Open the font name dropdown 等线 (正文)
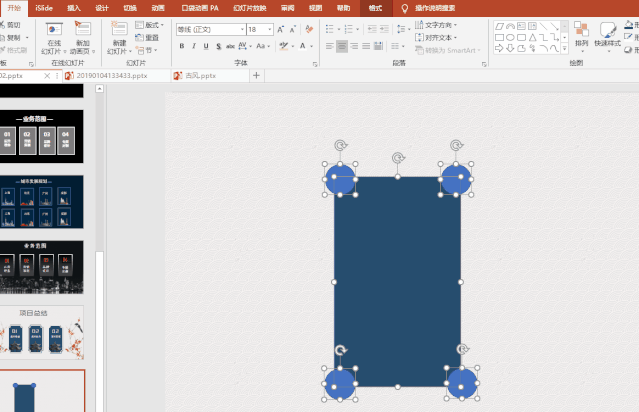Screen dimensions: 639x412 point(242,29)
